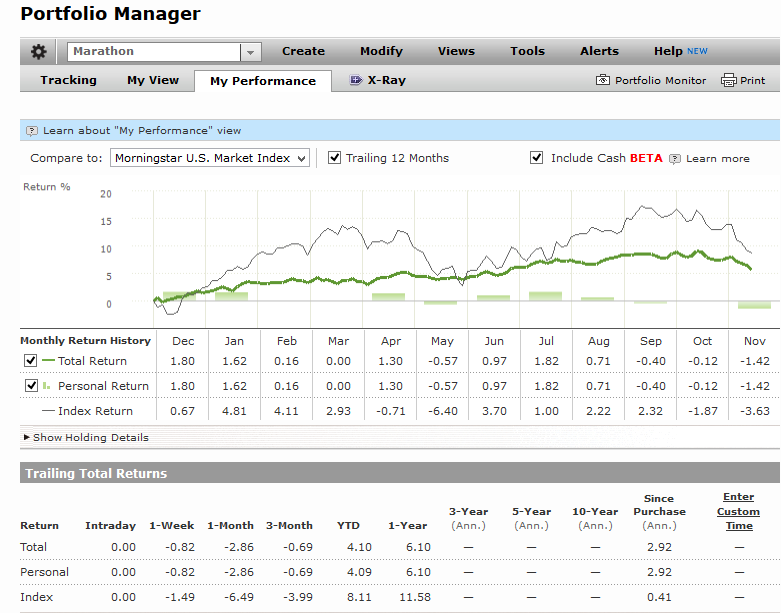Screen dimensions: 781x613
Task: Click the Portfolio Monitor icon
Action: [x=603, y=80]
